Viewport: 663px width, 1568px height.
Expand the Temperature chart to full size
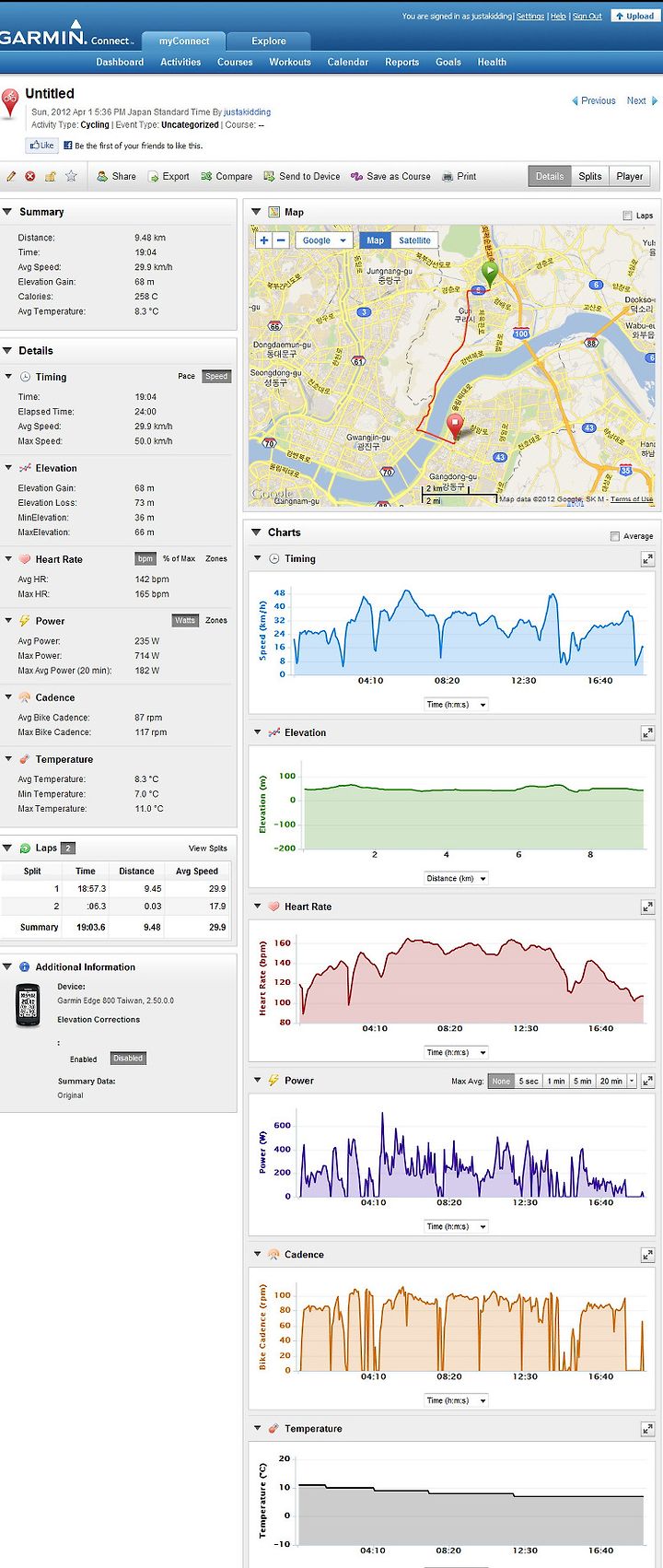[647, 1430]
